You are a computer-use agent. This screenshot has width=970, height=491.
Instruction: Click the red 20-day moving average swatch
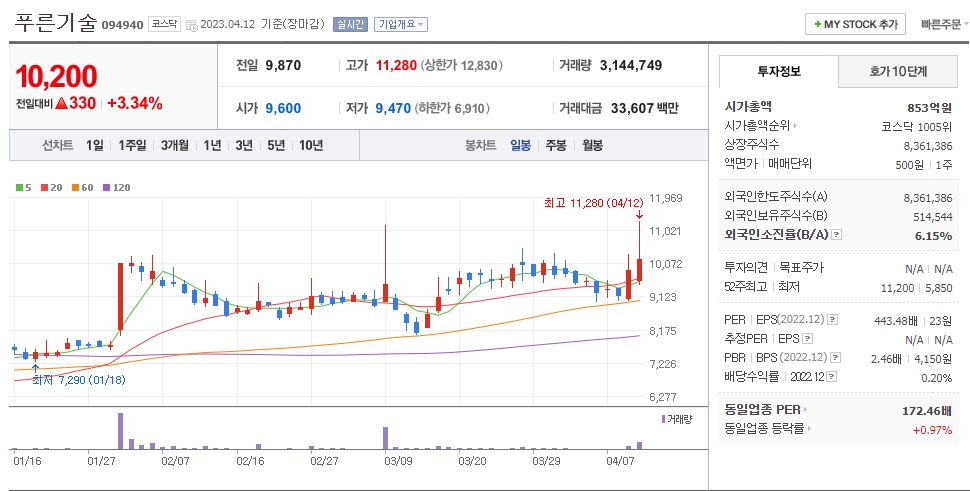pyautogui.click(x=45, y=187)
